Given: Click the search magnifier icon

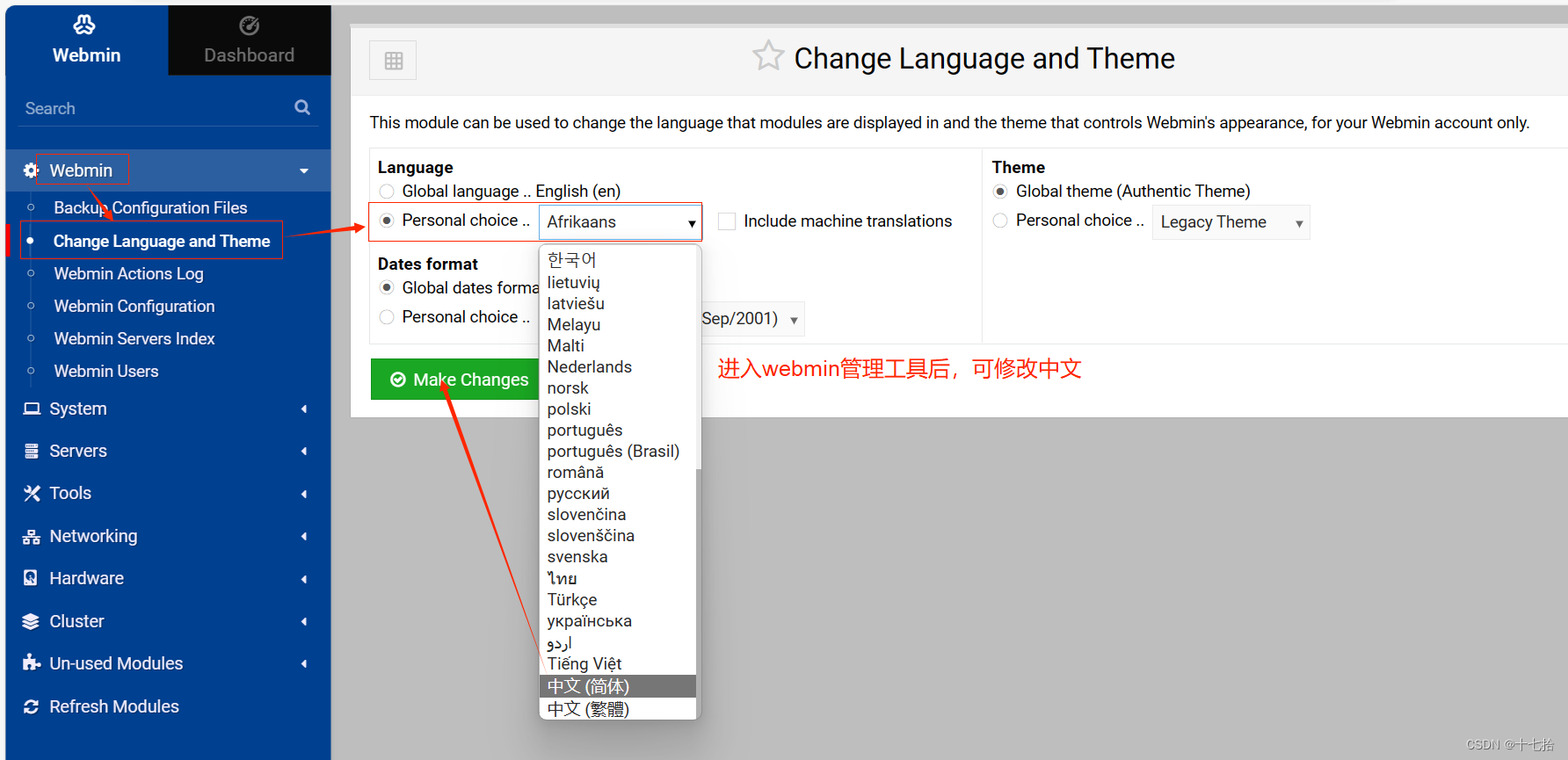Looking at the screenshot, I should (x=302, y=107).
